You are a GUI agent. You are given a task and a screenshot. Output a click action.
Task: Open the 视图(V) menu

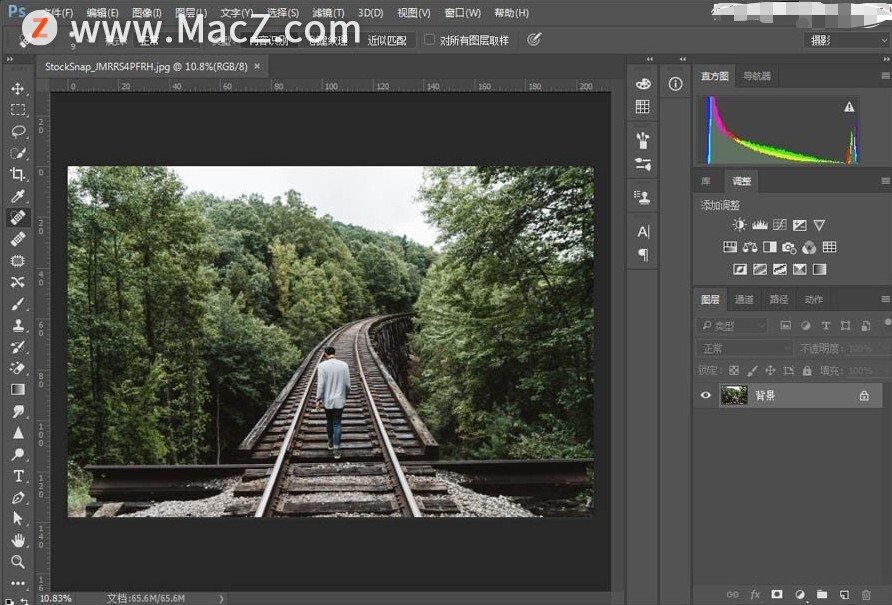(414, 13)
